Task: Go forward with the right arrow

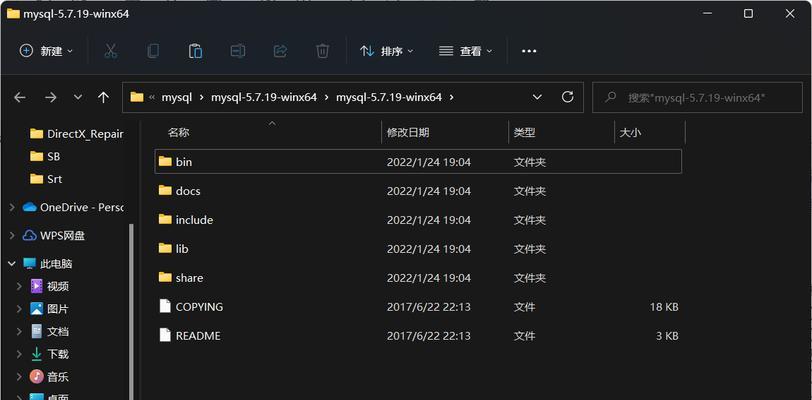Action: tap(51, 97)
